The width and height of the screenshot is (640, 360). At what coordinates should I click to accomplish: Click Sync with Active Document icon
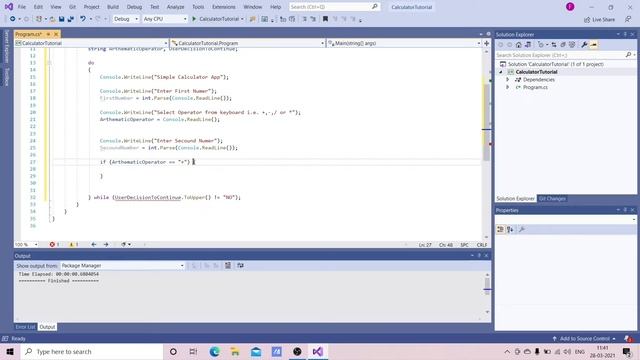[x=554, y=45]
